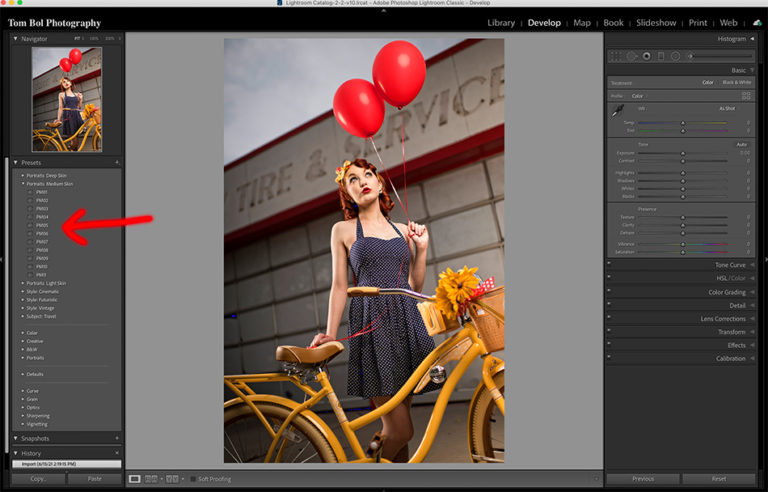Open the Profile Browser grid icon
This screenshot has height=492, width=768.
click(x=746, y=96)
